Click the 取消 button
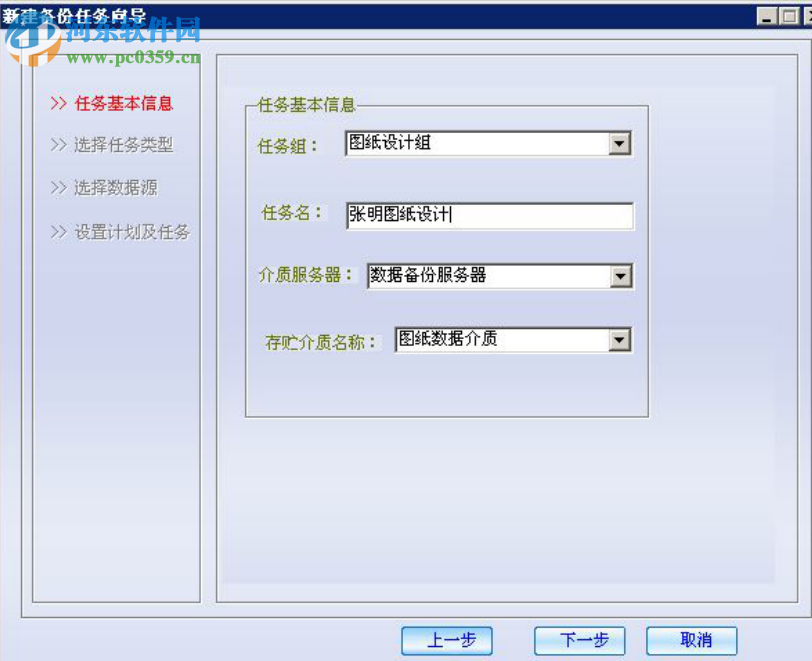 click(x=693, y=641)
